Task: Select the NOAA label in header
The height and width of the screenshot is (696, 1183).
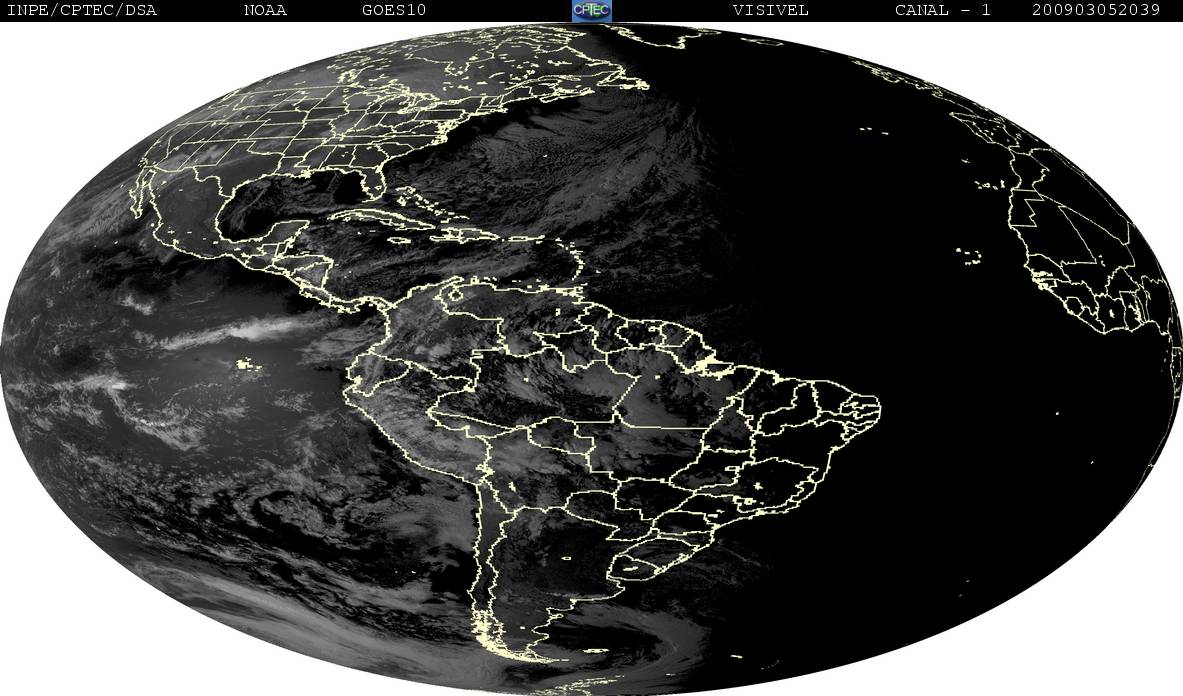Action: 265,11
